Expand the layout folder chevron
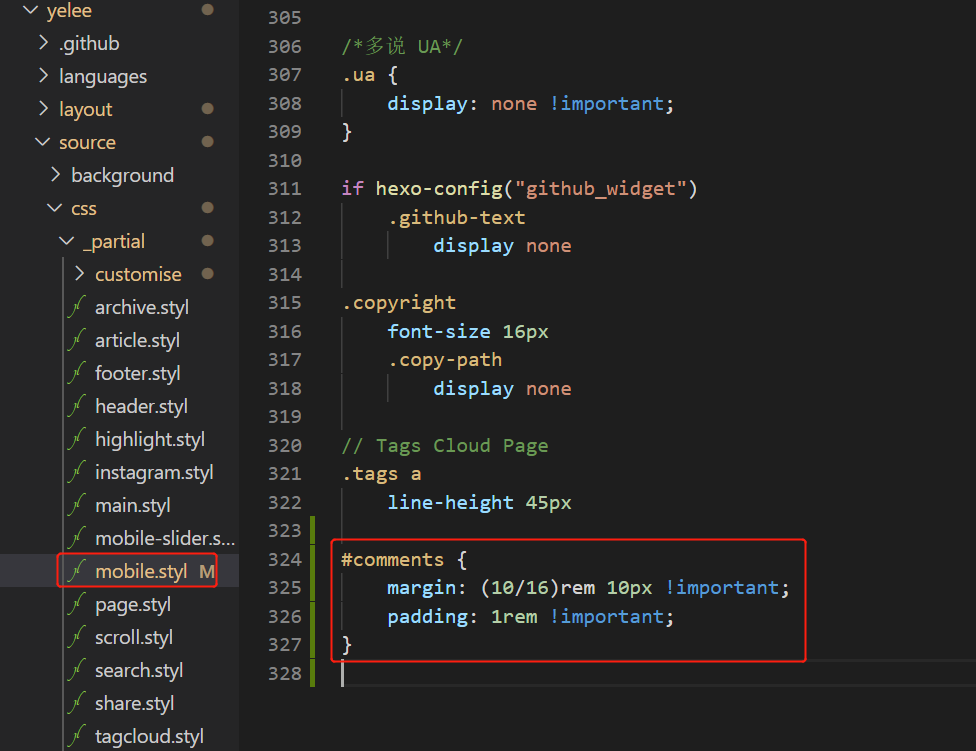The height and width of the screenshot is (751, 976). coord(43,110)
